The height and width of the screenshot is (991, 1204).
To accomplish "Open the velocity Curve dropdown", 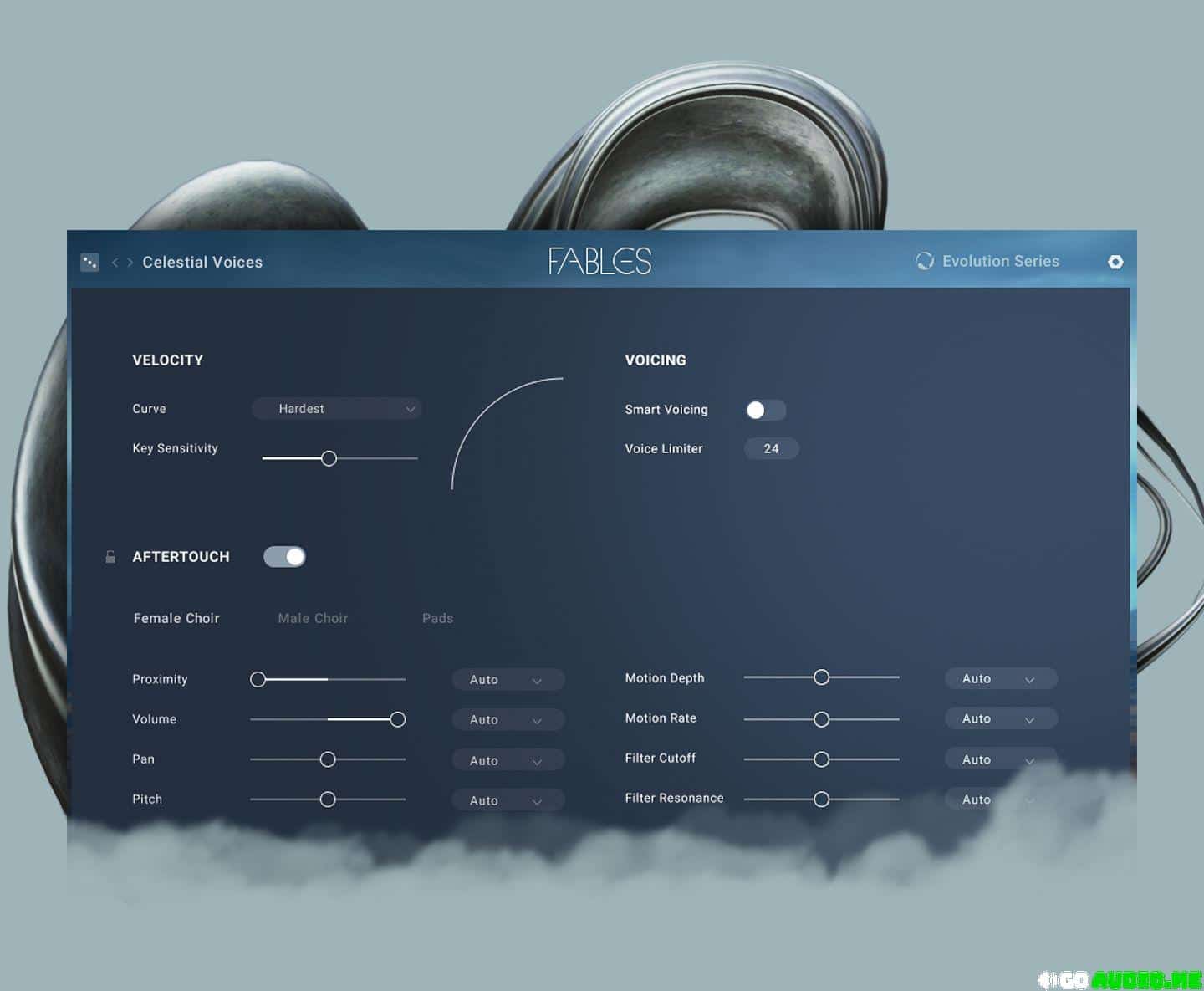I will 337,409.
